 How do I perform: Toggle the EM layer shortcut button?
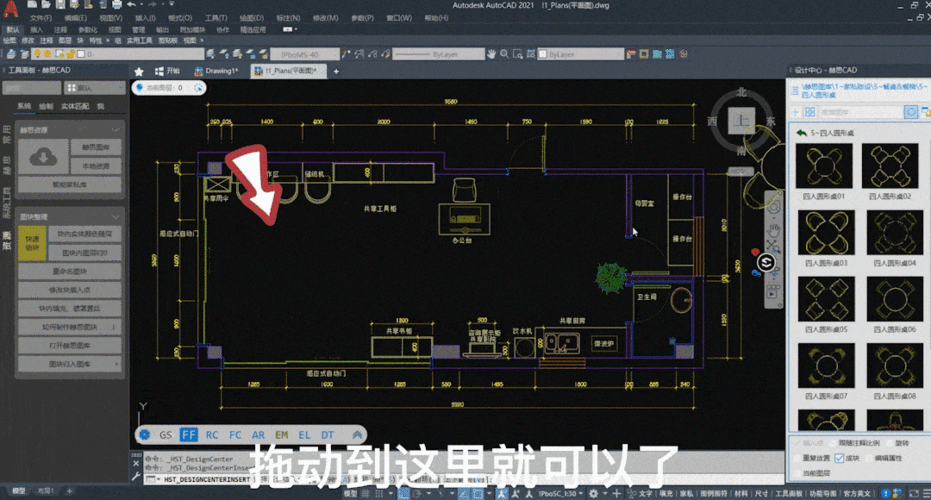point(281,435)
